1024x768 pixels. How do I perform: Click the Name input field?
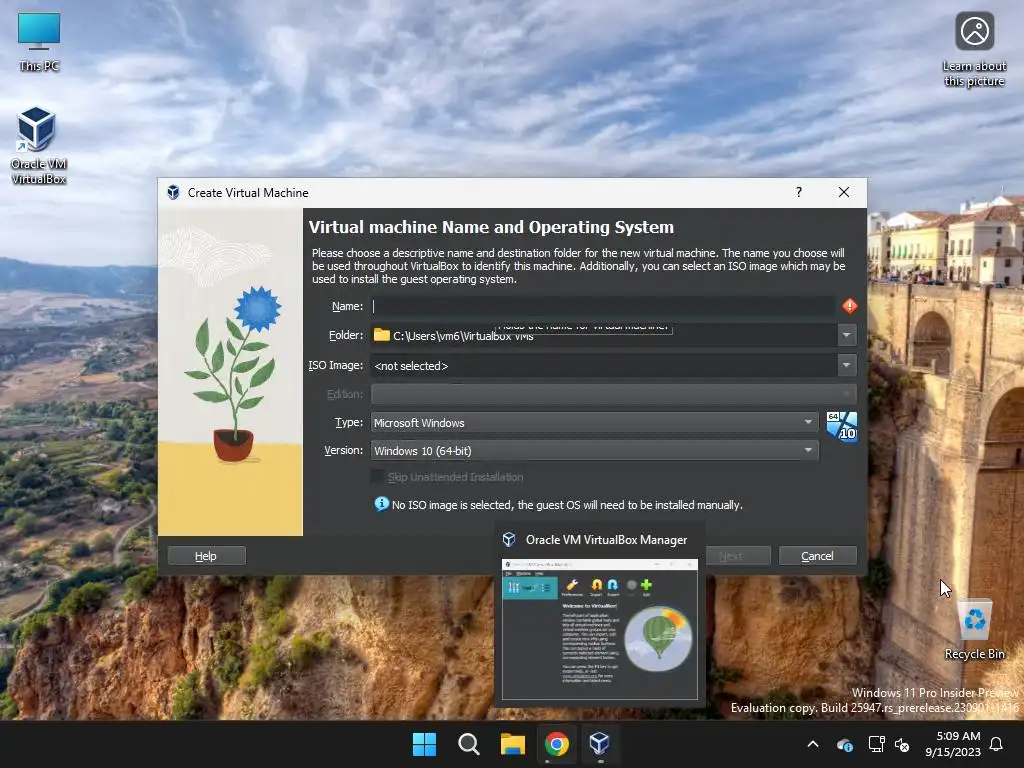click(603, 306)
